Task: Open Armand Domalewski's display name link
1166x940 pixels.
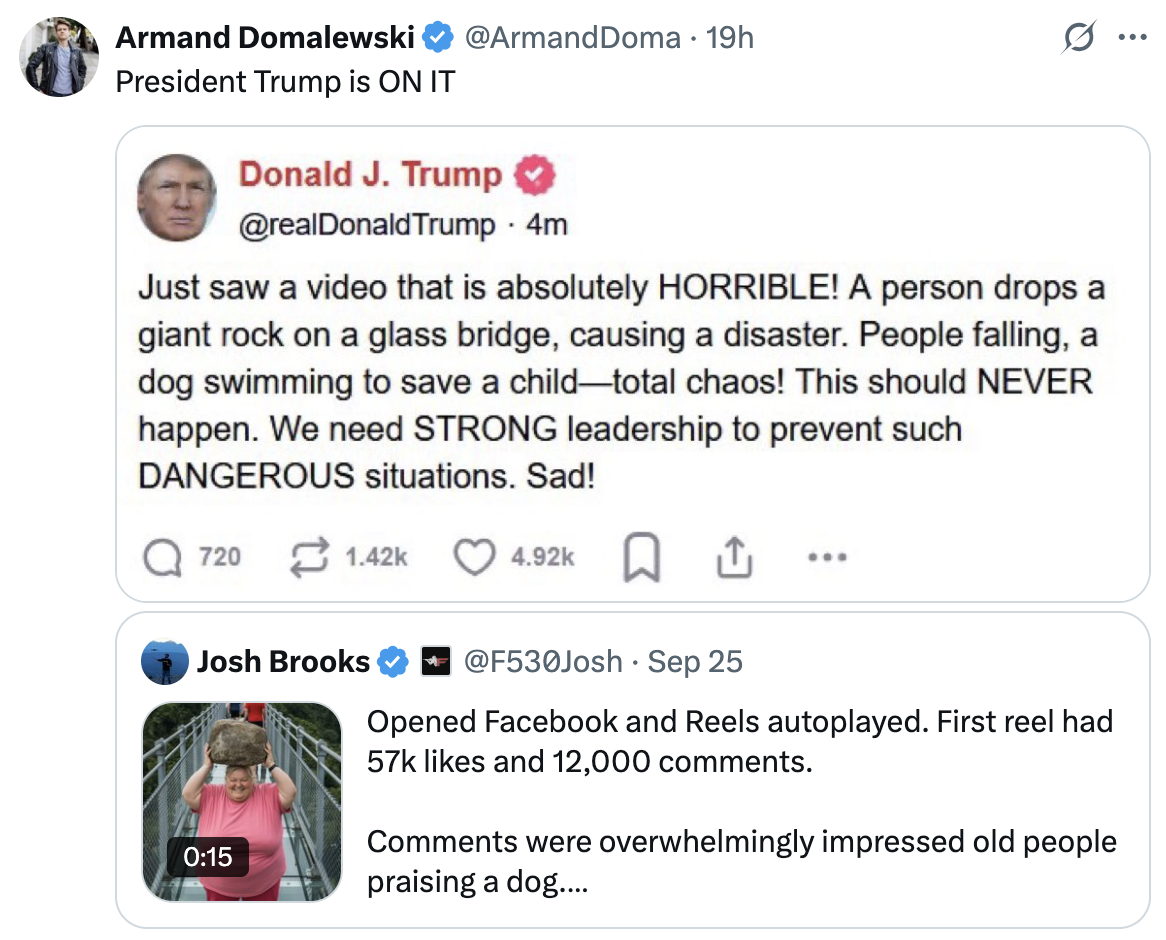Action: coord(265,38)
